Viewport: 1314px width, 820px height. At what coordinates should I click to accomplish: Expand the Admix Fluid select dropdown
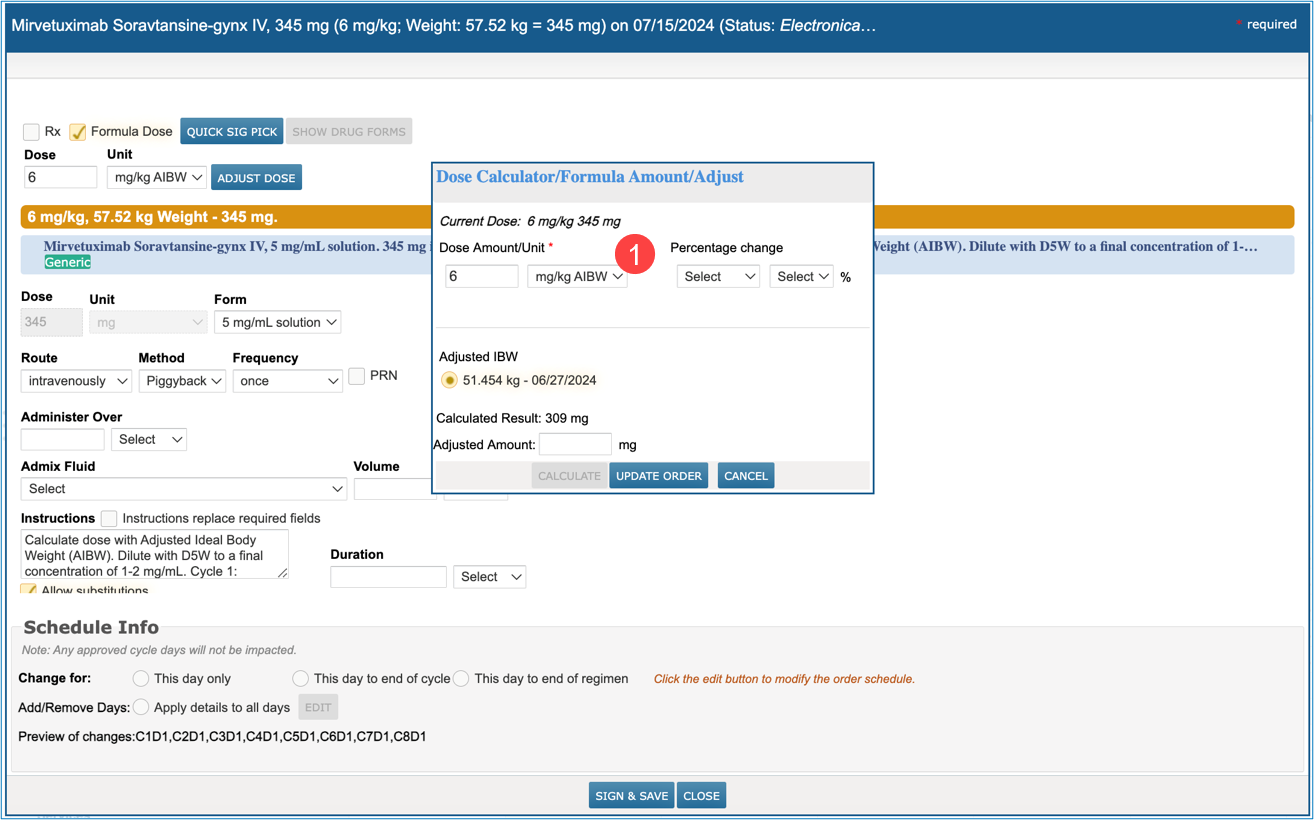(x=184, y=489)
